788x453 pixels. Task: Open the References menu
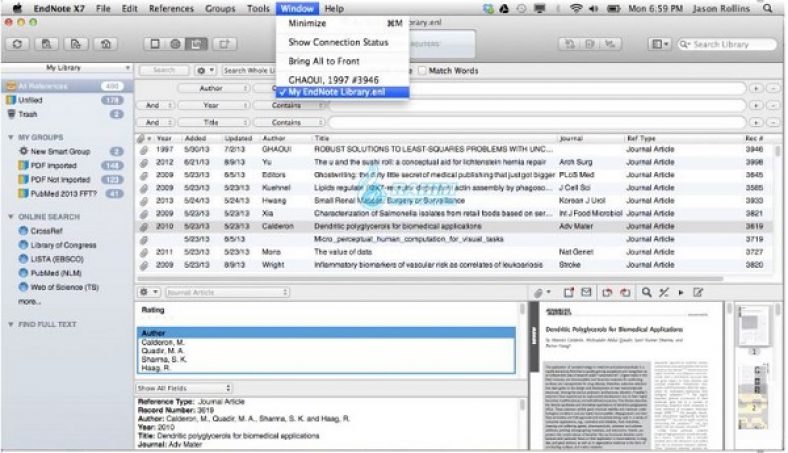[171, 8]
